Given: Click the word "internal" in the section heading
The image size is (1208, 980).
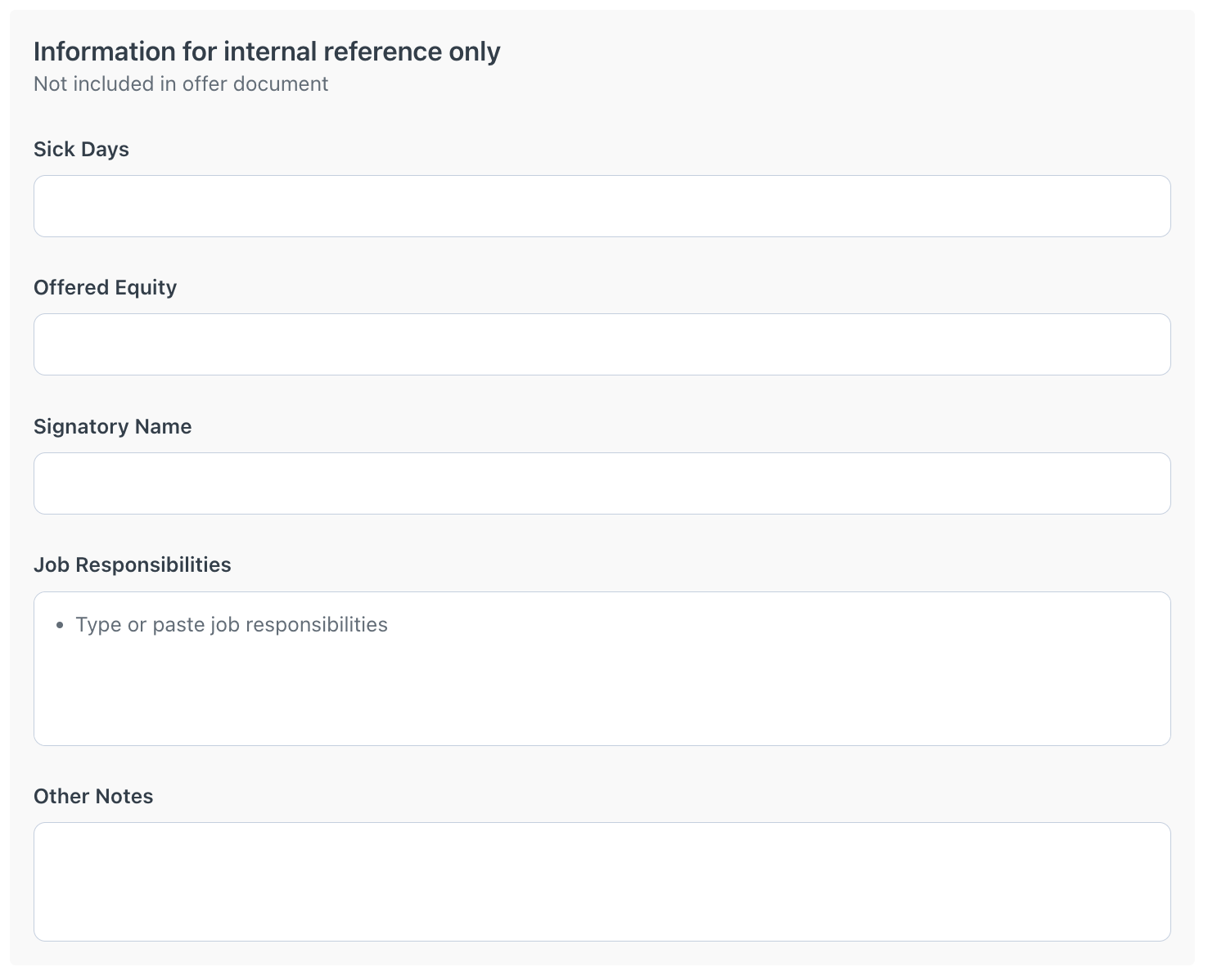Looking at the screenshot, I should coord(269,52).
